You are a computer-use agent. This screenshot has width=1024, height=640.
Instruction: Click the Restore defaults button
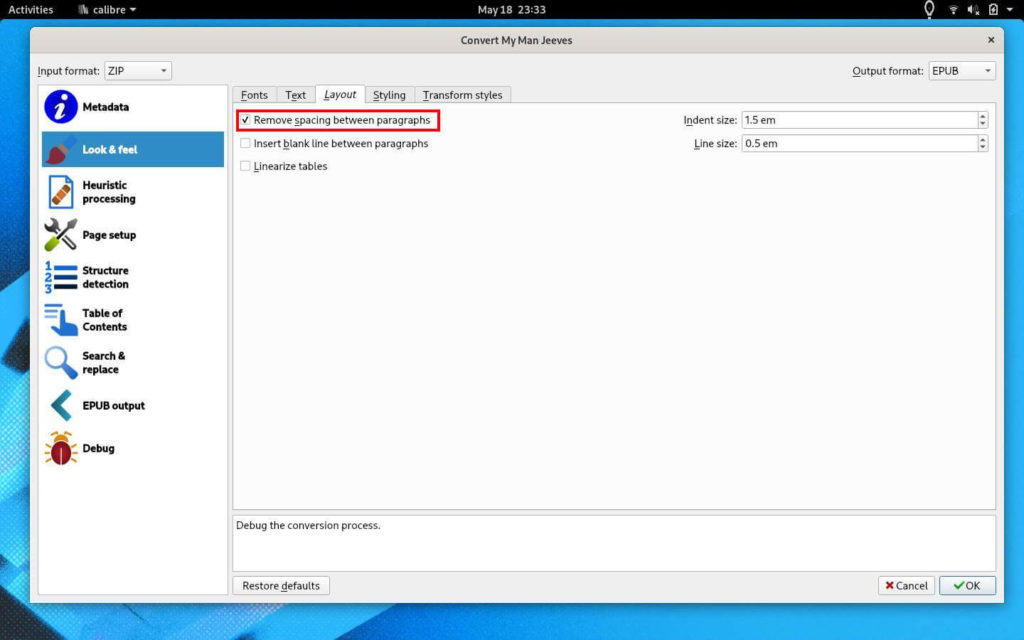[281, 586]
